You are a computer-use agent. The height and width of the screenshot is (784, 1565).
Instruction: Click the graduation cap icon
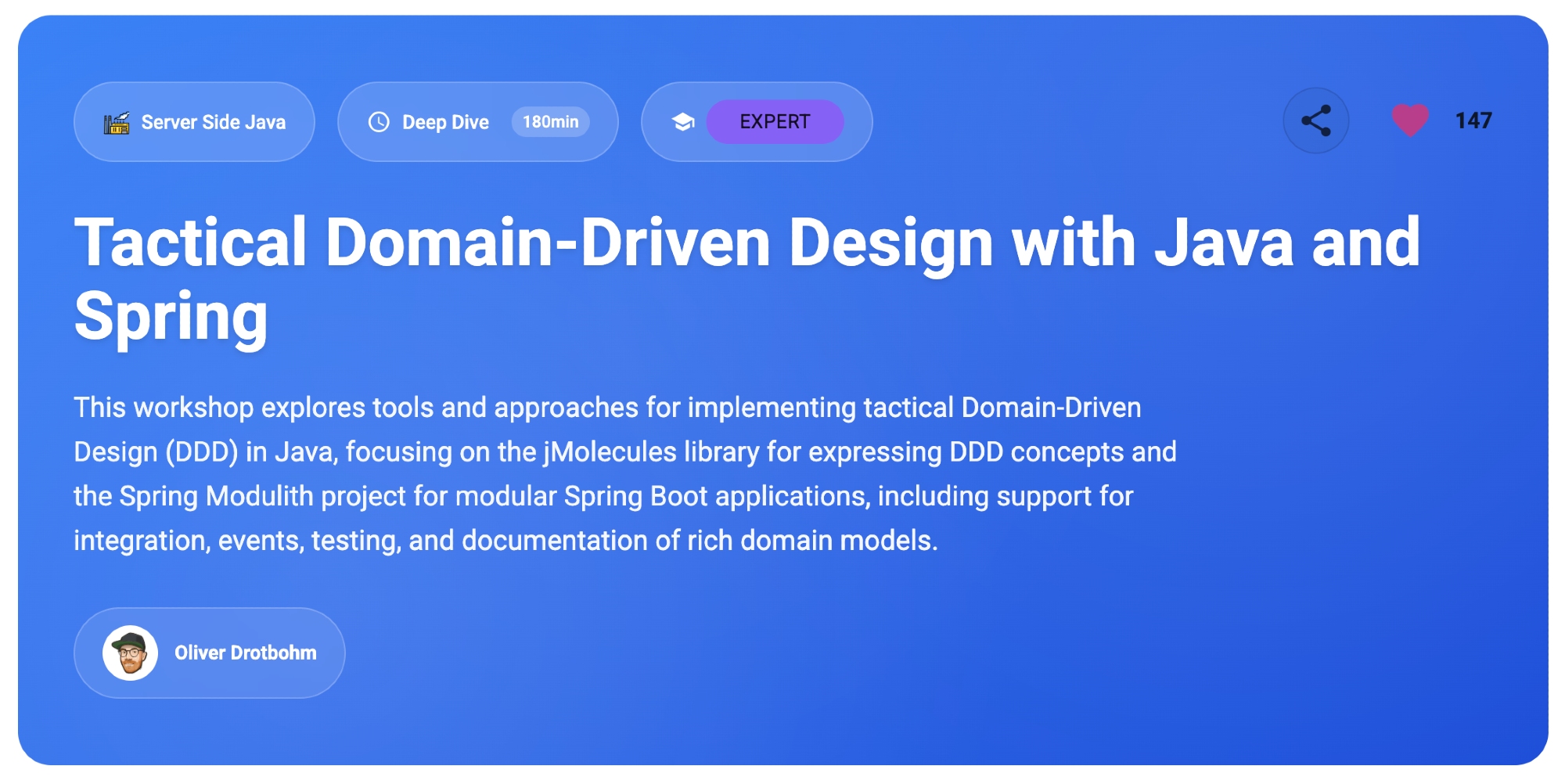pos(683,122)
